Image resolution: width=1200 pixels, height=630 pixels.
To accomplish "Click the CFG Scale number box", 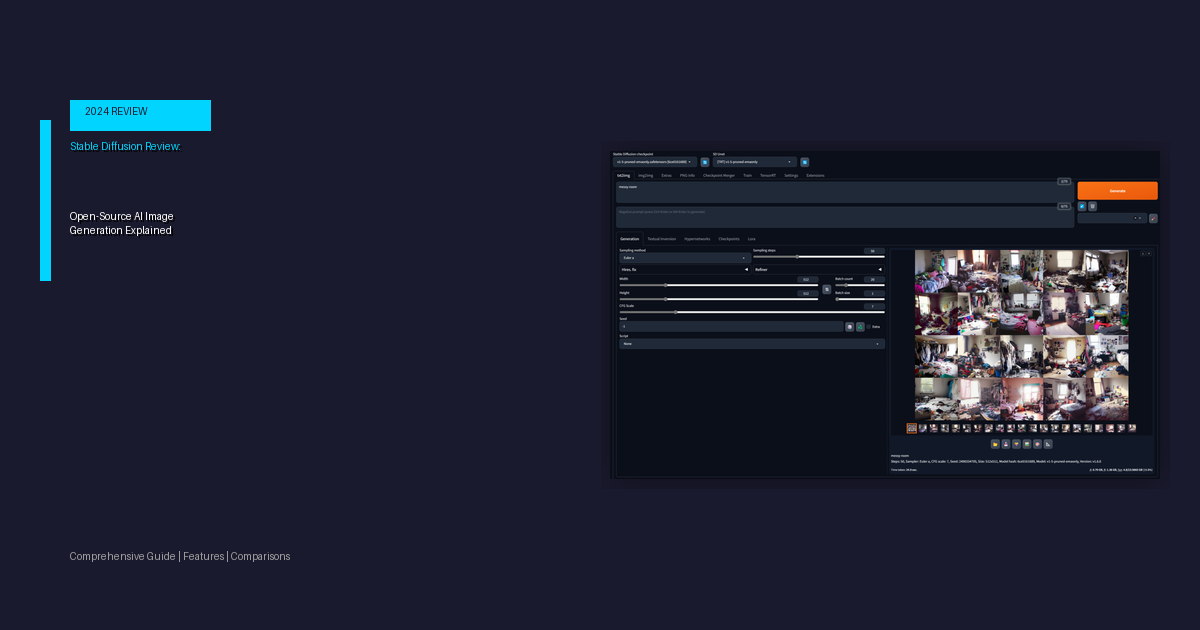I will [874, 306].
